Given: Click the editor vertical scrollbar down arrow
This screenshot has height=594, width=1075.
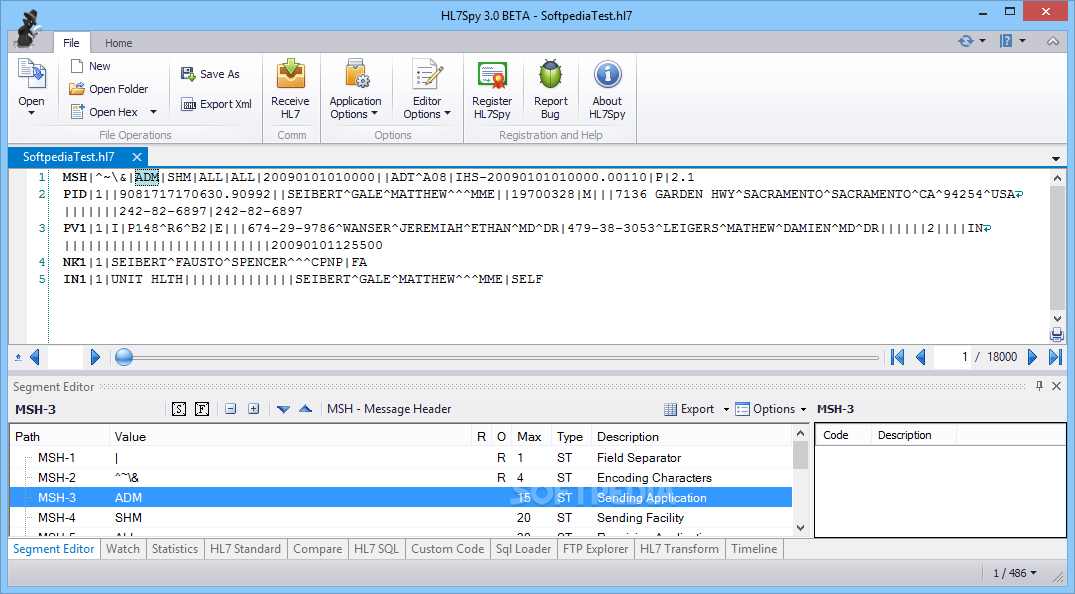Looking at the screenshot, I should 1056,318.
